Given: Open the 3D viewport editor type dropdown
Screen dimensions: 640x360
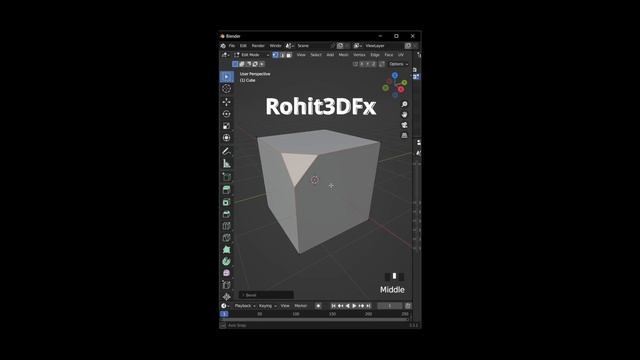Looking at the screenshot, I should (225, 55).
